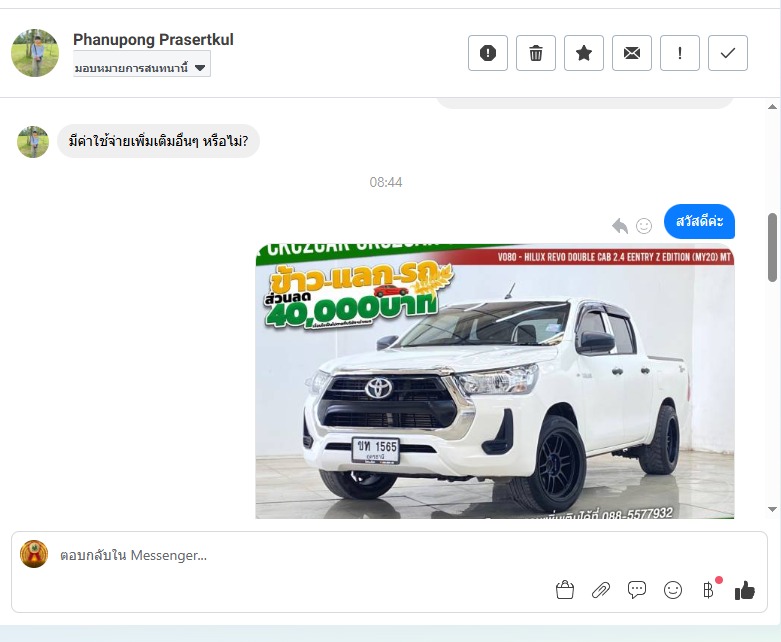
Task: Send a thumbs up like
Action: pos(745,591)
